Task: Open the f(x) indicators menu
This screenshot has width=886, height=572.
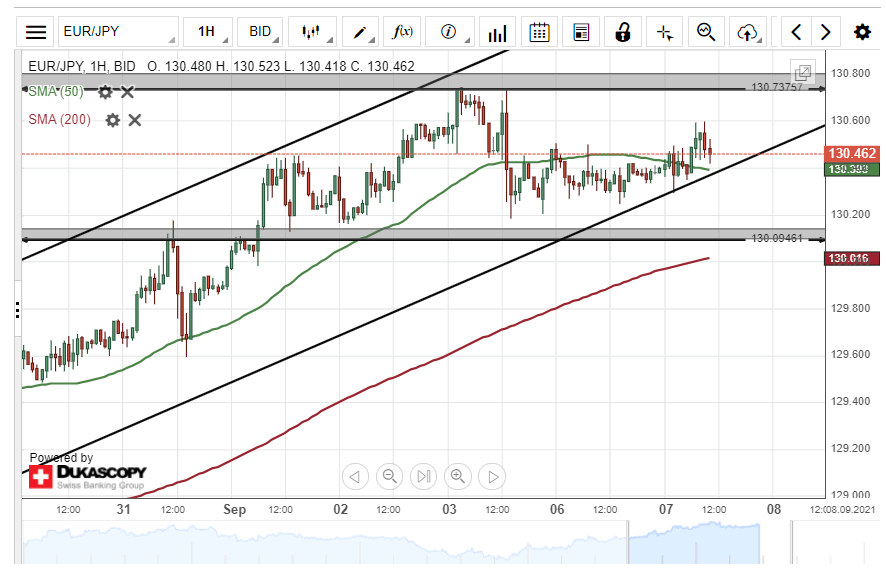Action: 403,32
